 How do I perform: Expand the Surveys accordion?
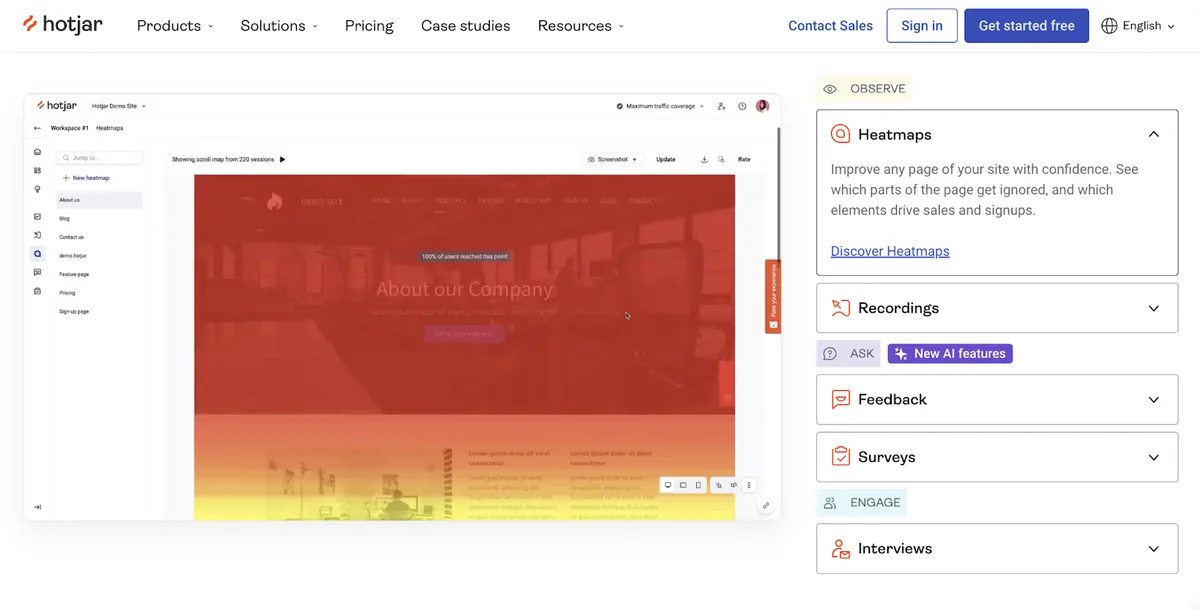pos(997,457)
